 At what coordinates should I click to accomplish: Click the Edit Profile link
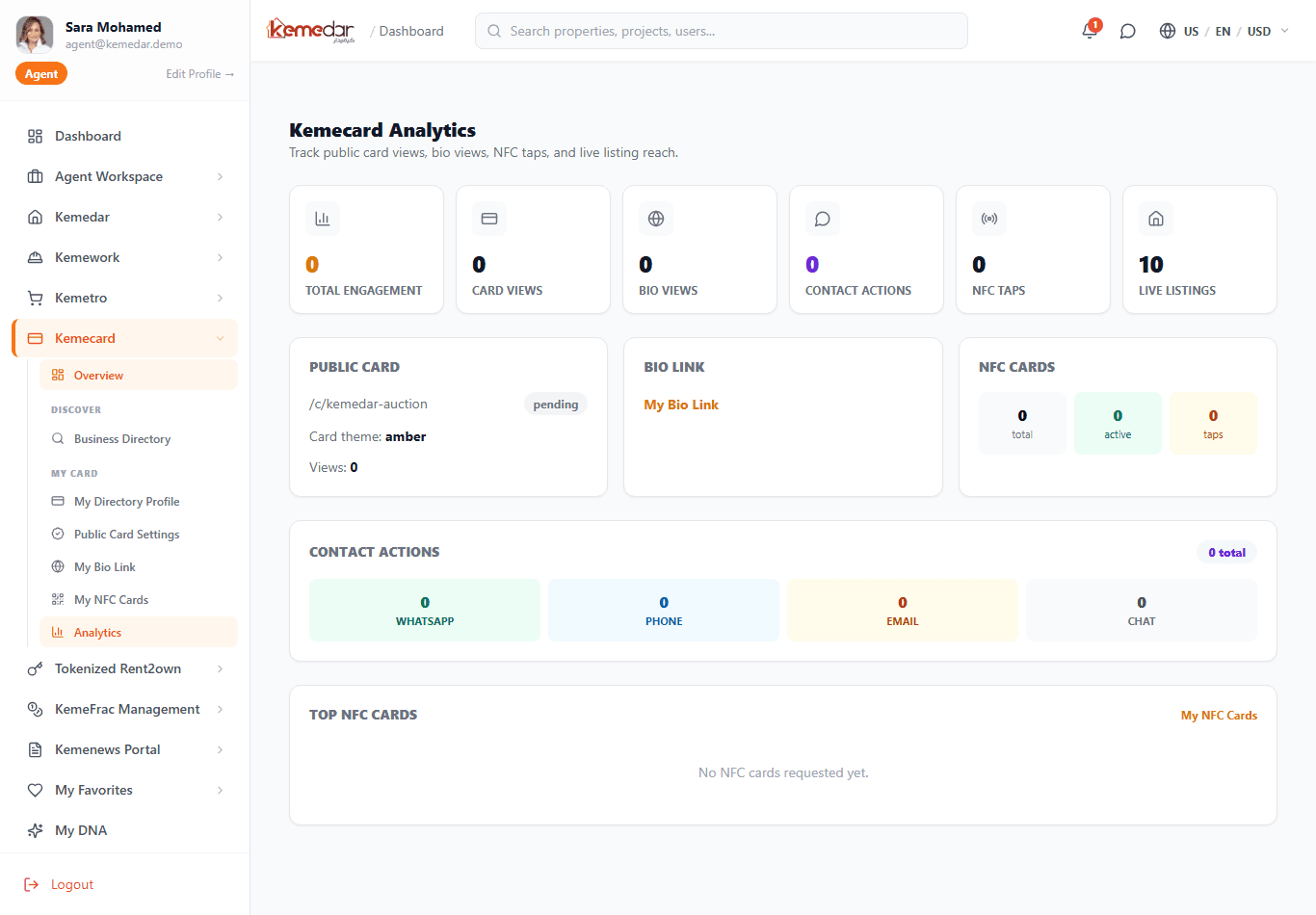(x=199, y=74)
